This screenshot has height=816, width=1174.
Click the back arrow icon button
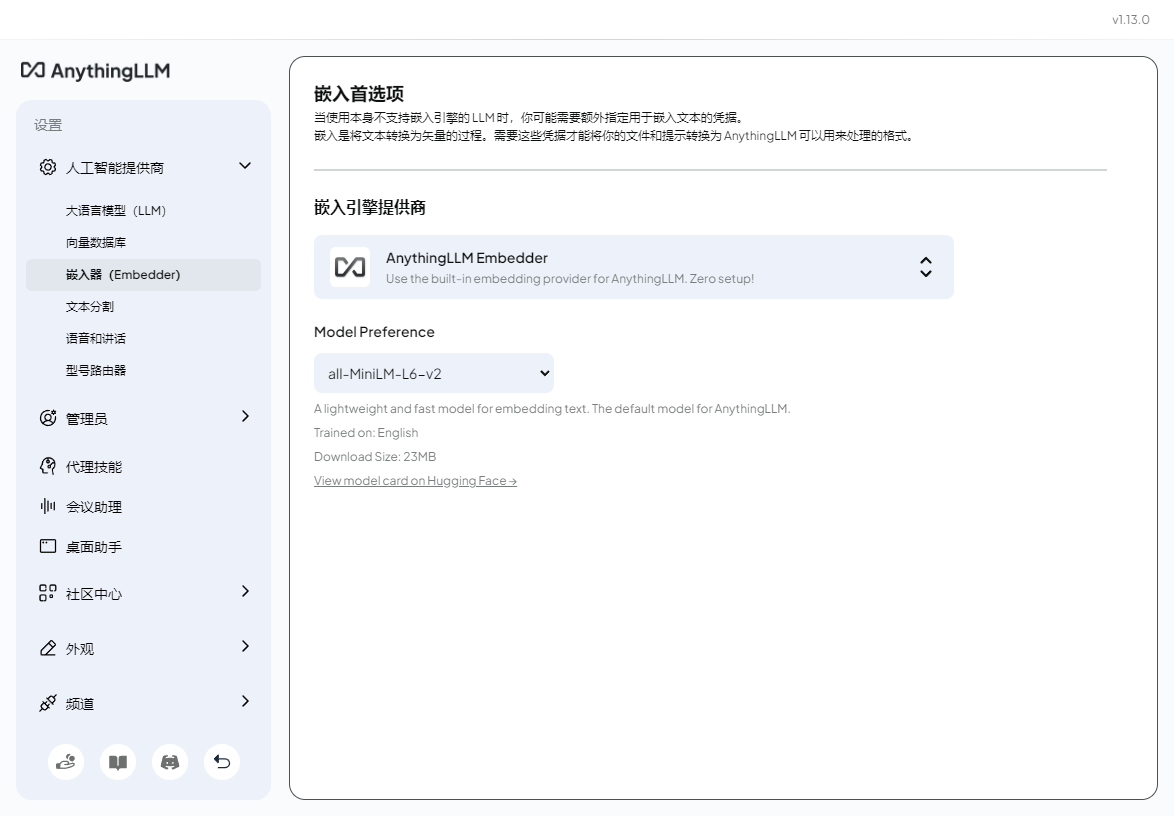(222, 762)
